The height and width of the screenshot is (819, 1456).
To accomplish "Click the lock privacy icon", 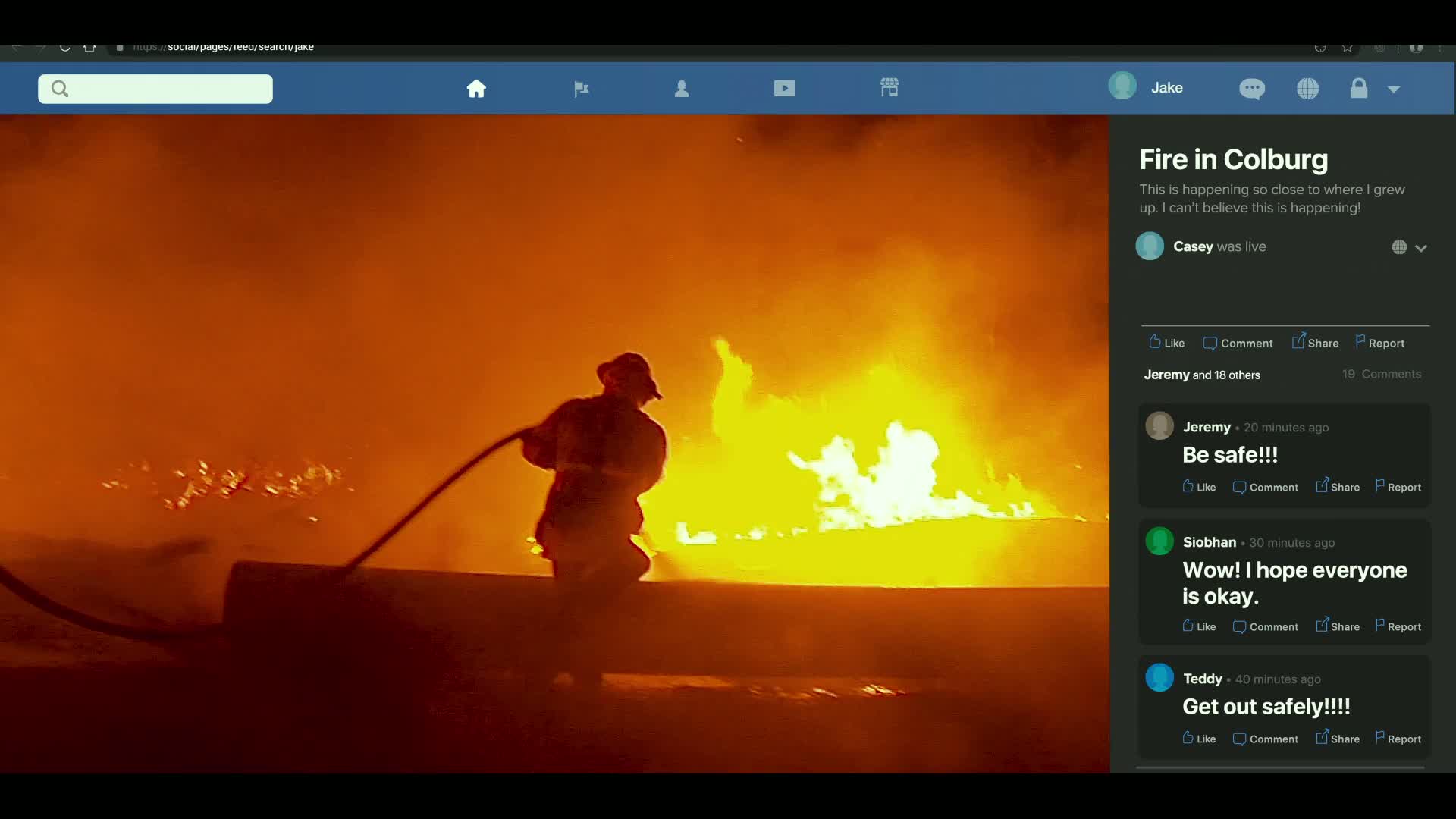I will tap(1358, 89).
